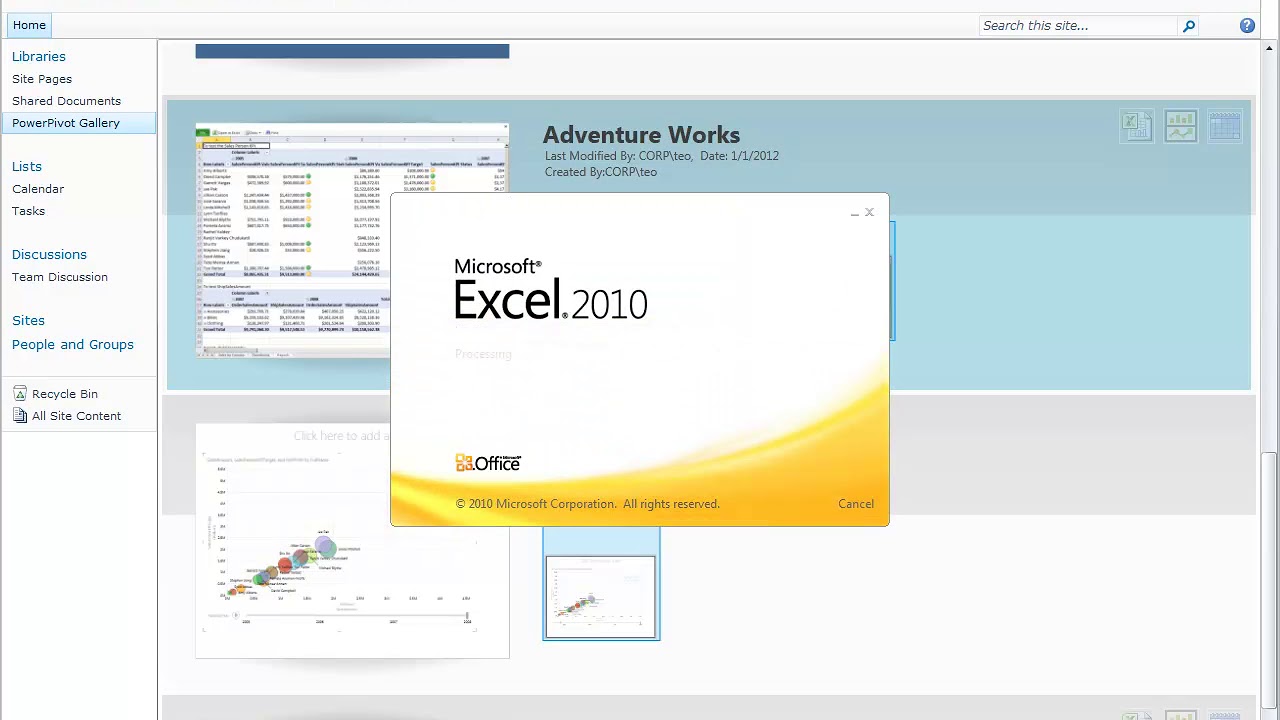The image size is (1280, 720).
Task: Click the Last Modified By CORP\teo text
Action: point(619,156)
